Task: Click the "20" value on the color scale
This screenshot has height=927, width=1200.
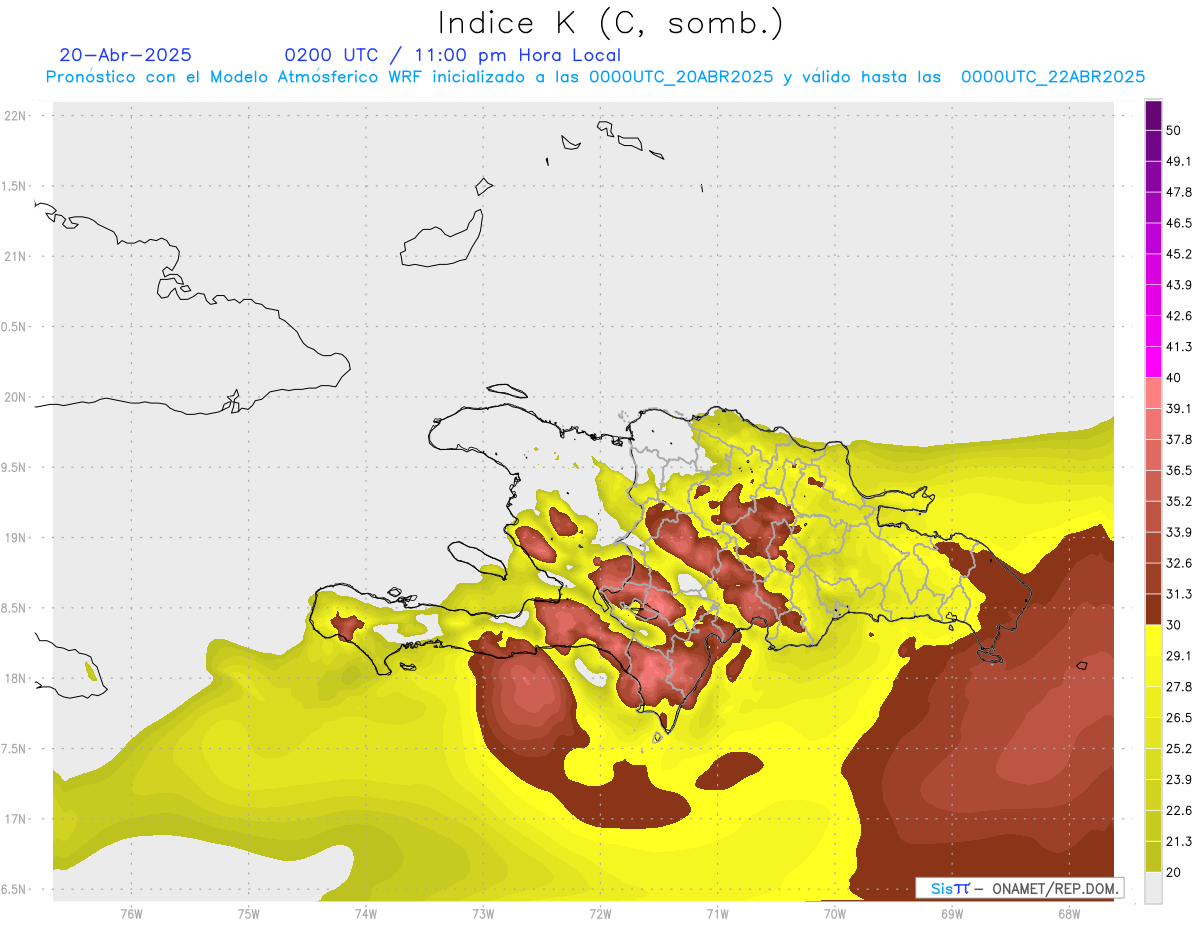Action: tap(1173, 872)
